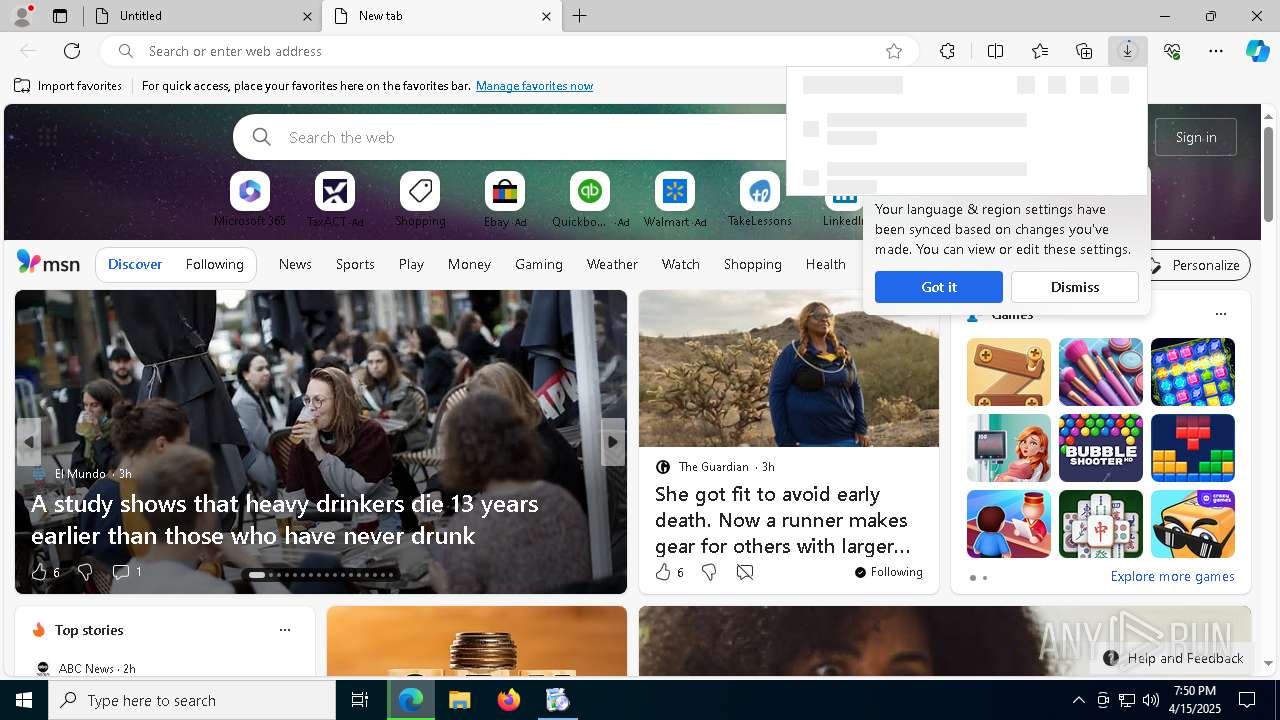This screenshot has height=720, width=1280.
Task: Open the Bubble Shooter HD game thumbnail
Action: (1100, 448)
